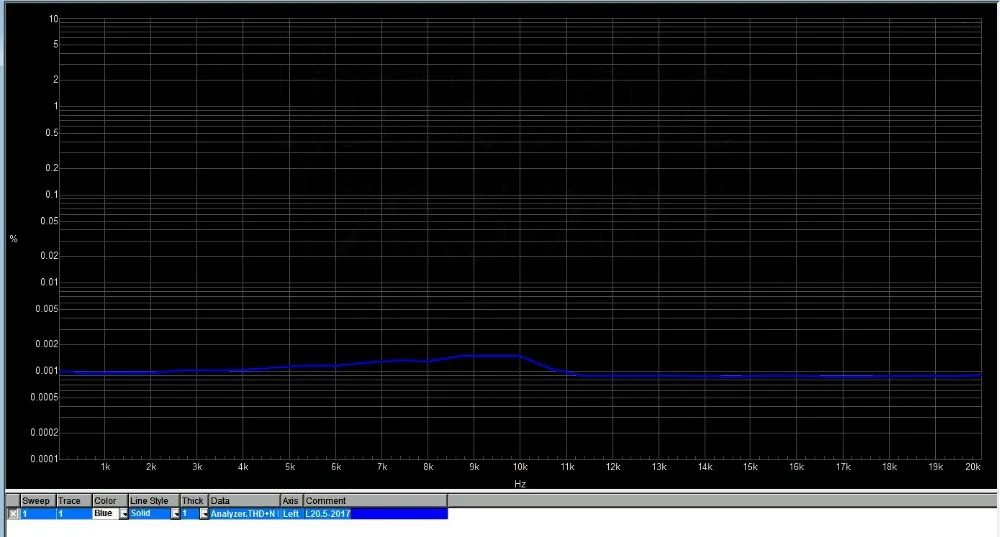Select the thickness value 1 cell
Viewport: 1000px width, 537px height.
pyautogui.click(x=189, y=513)
